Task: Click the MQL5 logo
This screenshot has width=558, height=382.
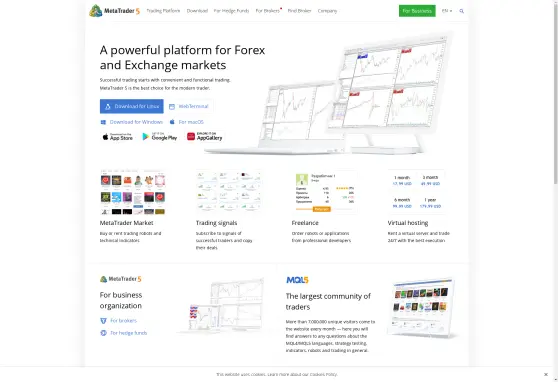Action: pyautogui.click(x=297, y=280)
